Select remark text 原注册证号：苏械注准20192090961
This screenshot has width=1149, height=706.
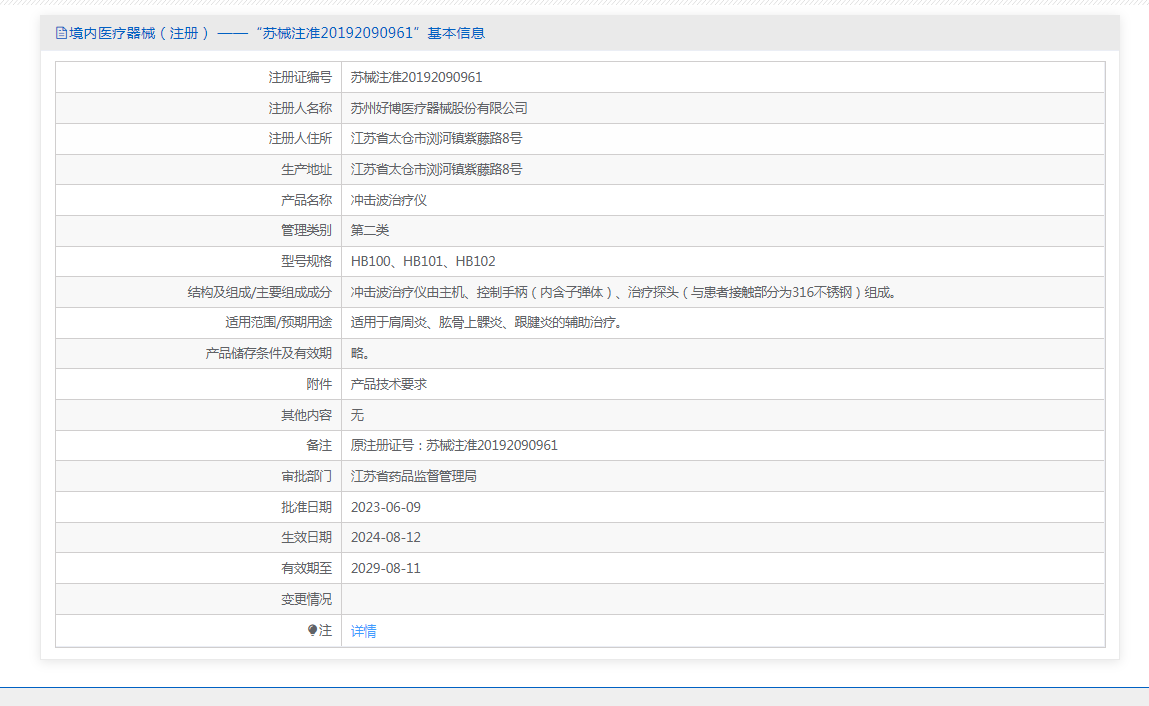[454, 446]
